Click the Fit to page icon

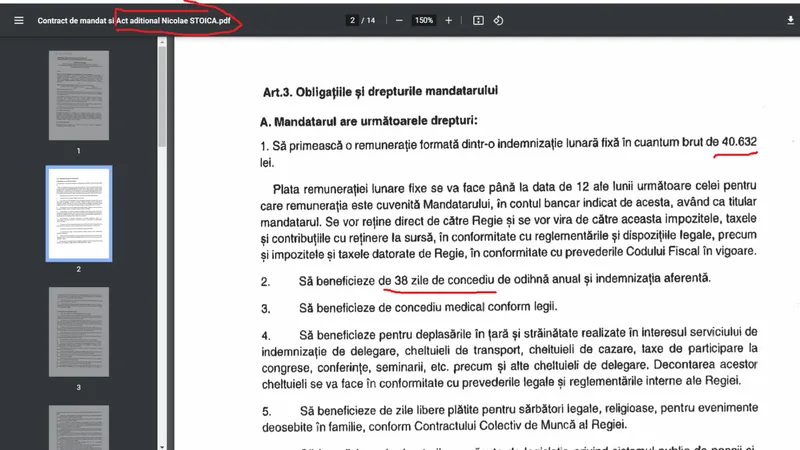click(478, 20)
